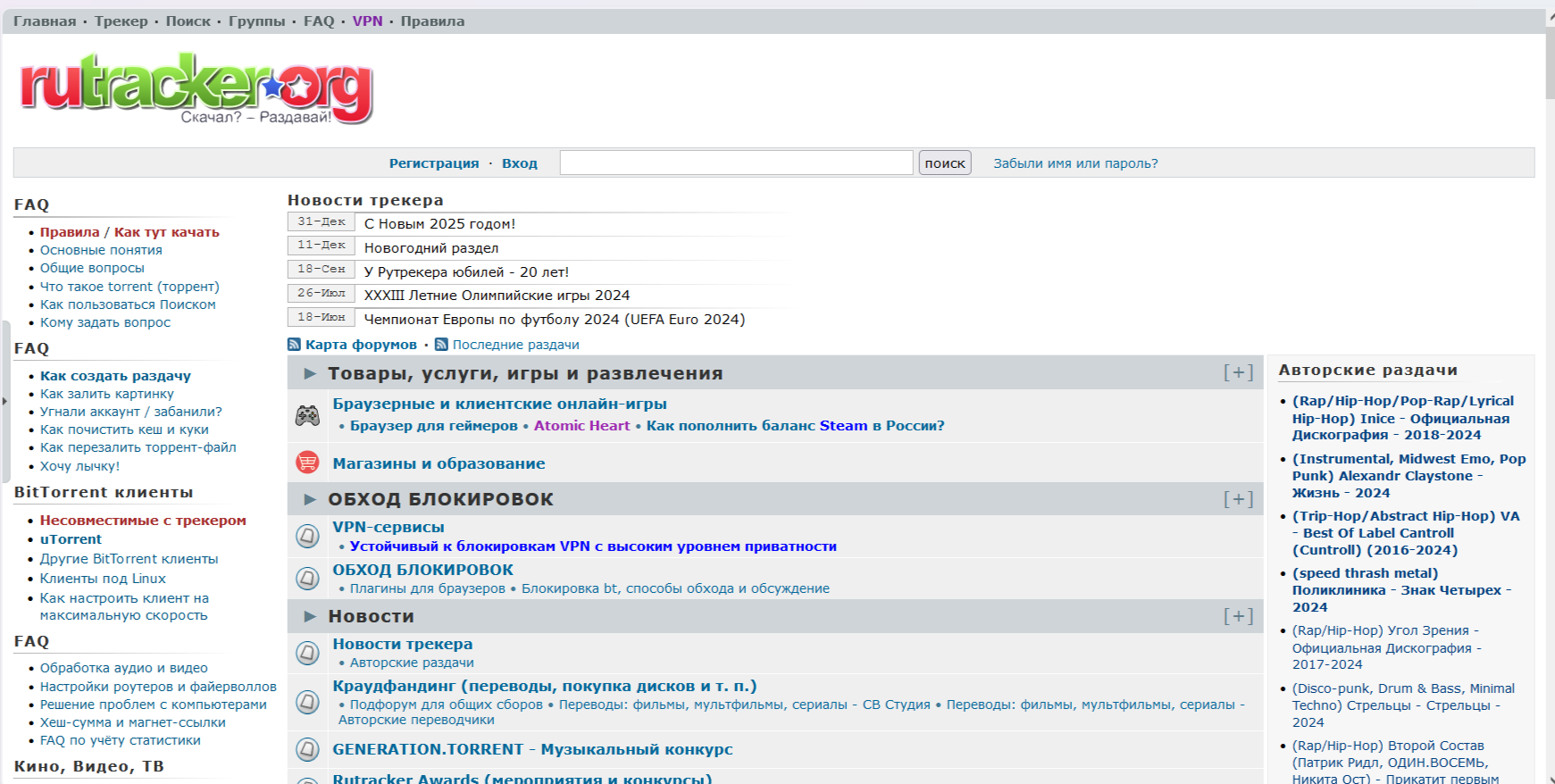Open Правила link in sidebar FAQ

point(70,232)
